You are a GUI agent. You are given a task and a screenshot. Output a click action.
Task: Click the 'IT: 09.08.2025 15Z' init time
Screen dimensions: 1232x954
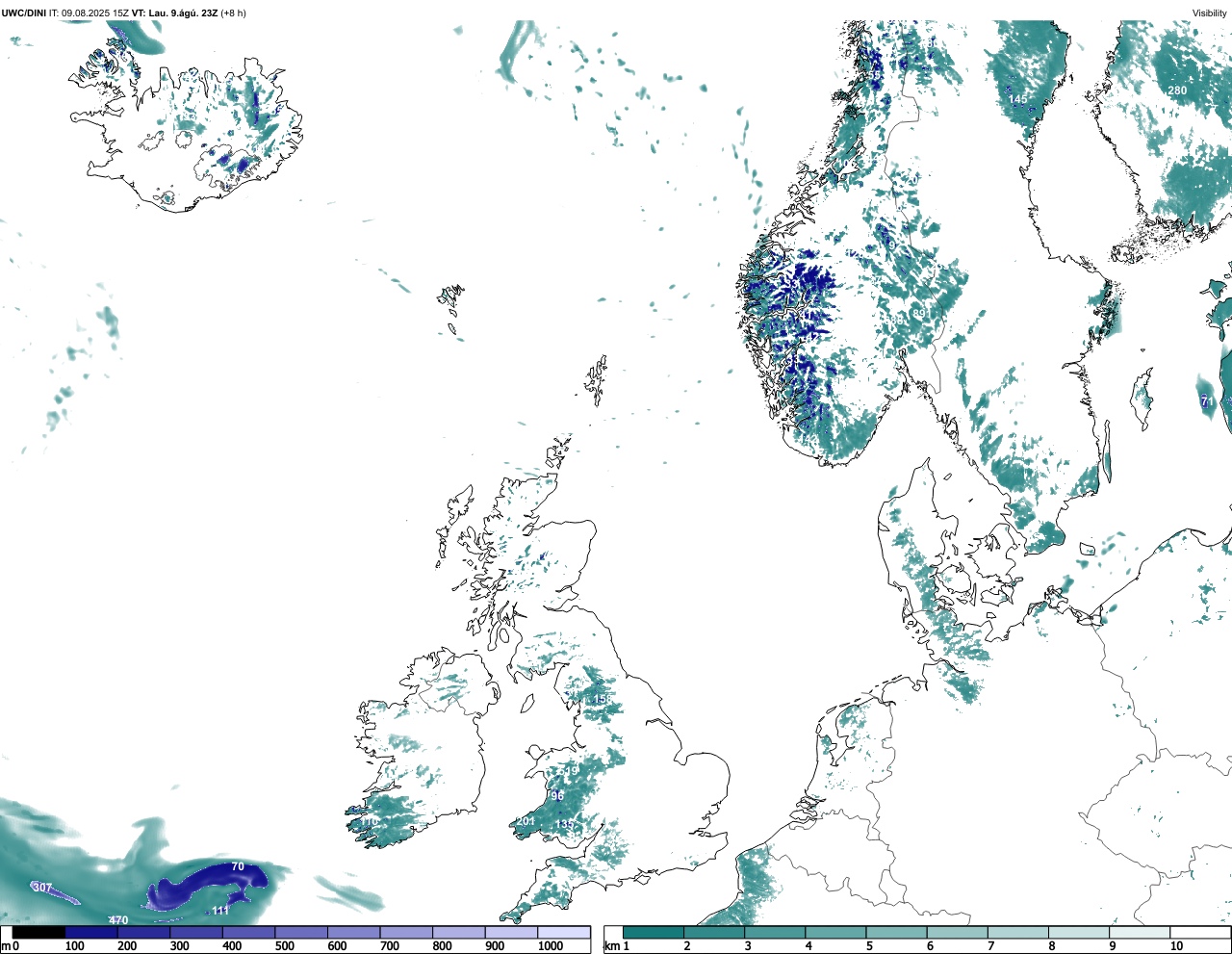coord(89,13)
